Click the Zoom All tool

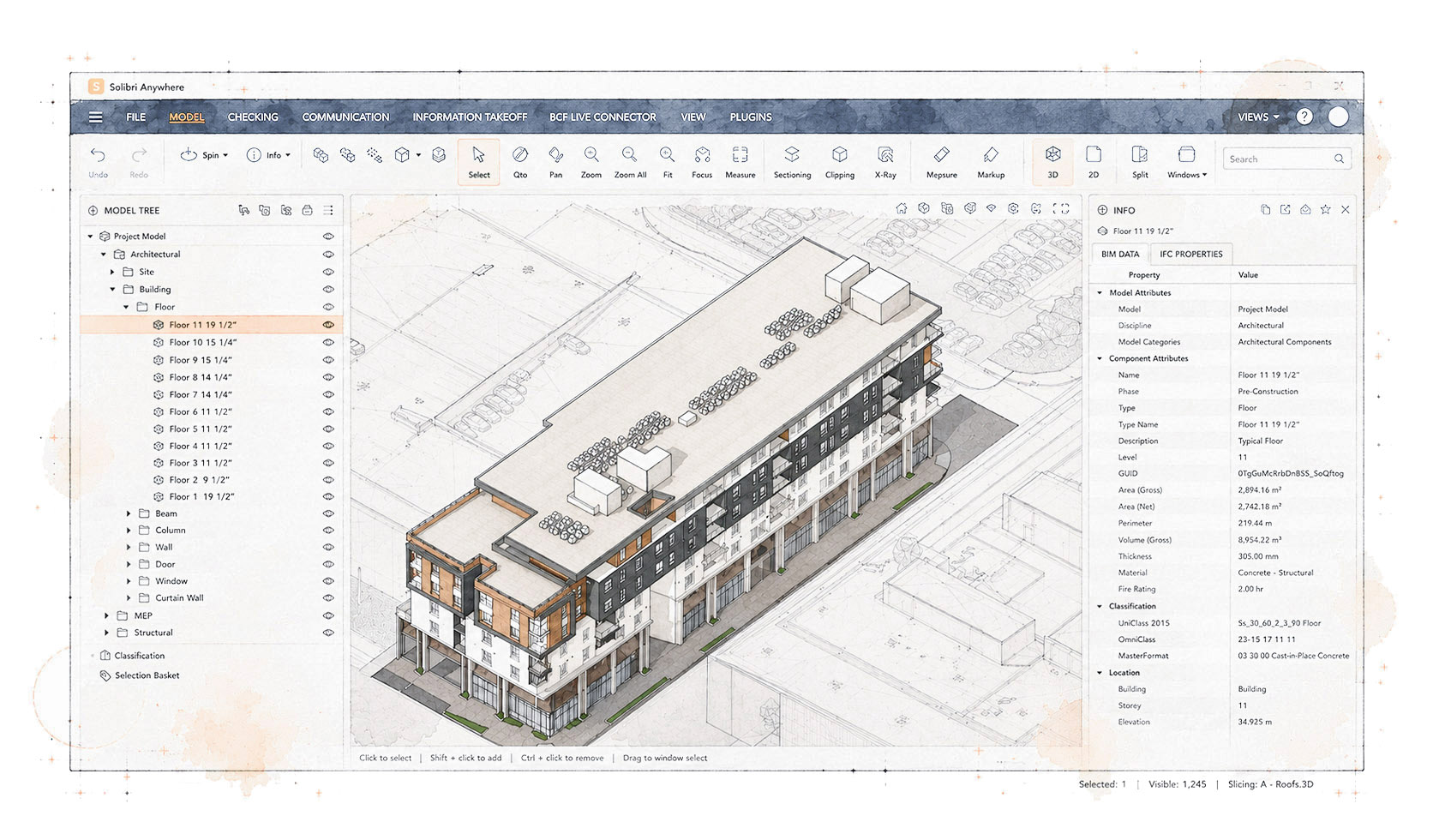[x=630, y=162]
